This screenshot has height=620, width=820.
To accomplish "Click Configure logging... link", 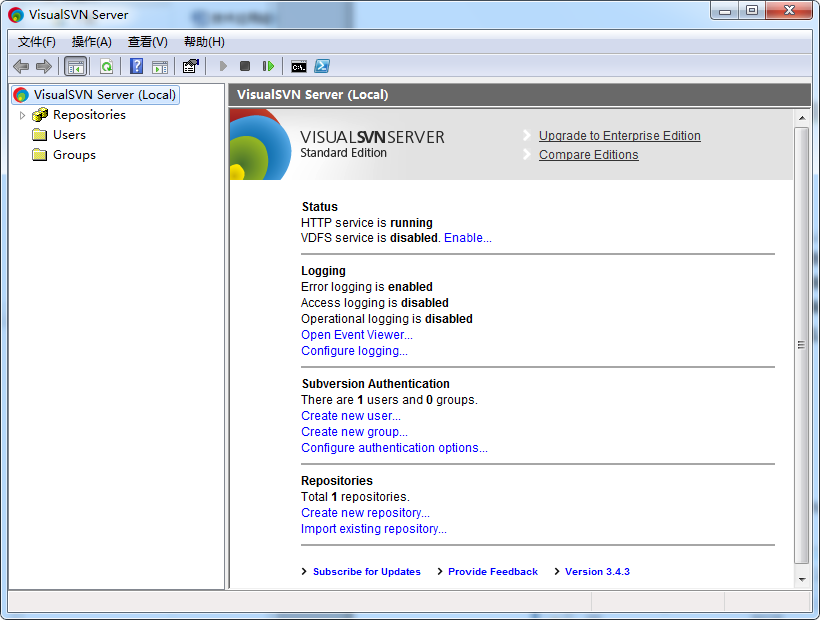I will click(355, 351).
